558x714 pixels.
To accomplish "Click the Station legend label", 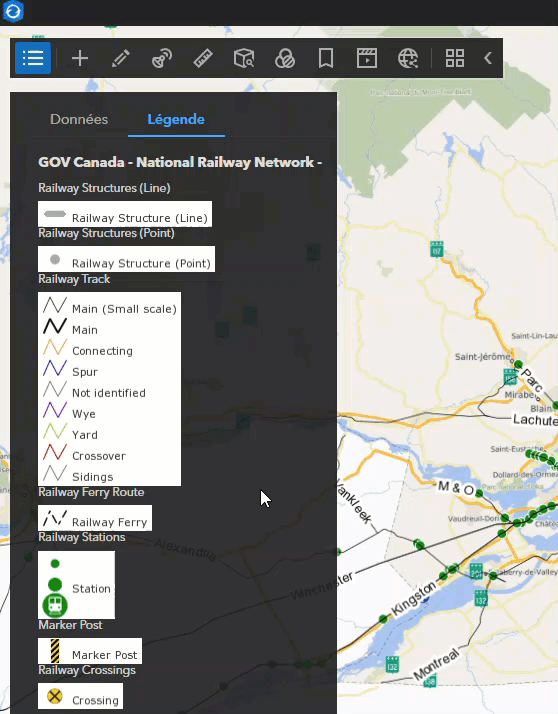I will (91, 588).
